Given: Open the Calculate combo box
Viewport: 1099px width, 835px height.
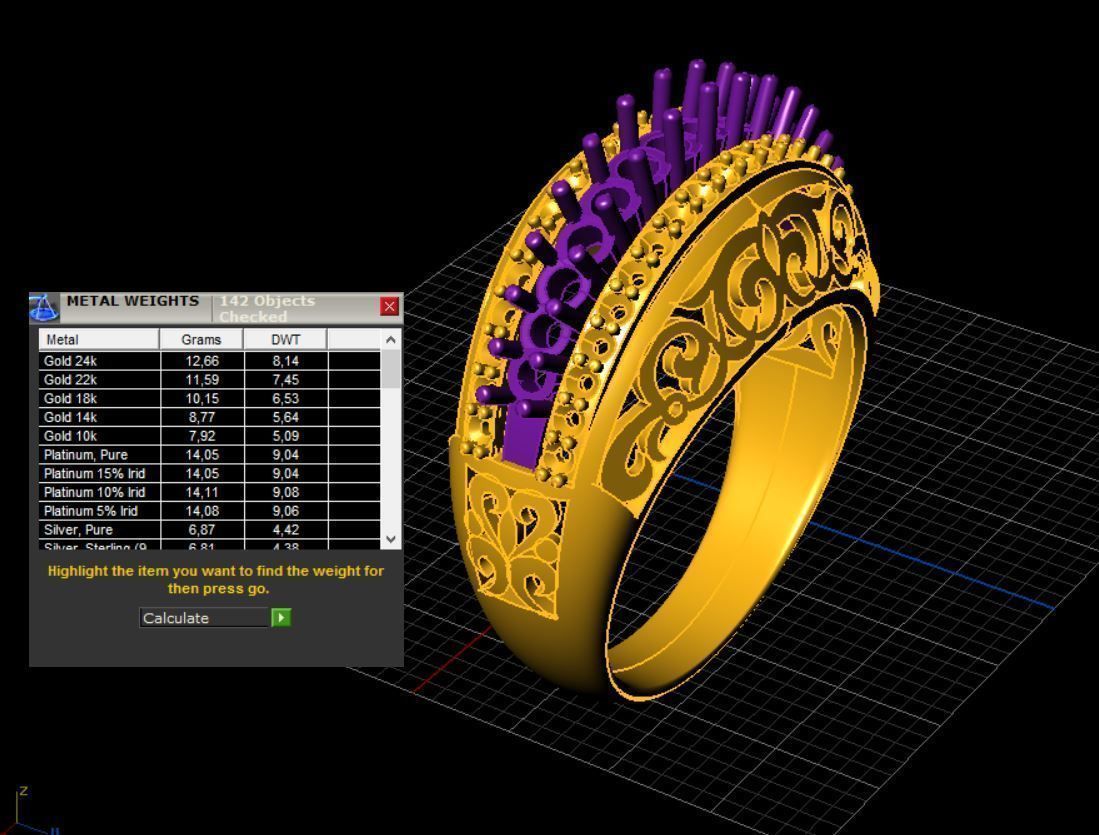Looking at the screenshot, I should pos(204,618).
